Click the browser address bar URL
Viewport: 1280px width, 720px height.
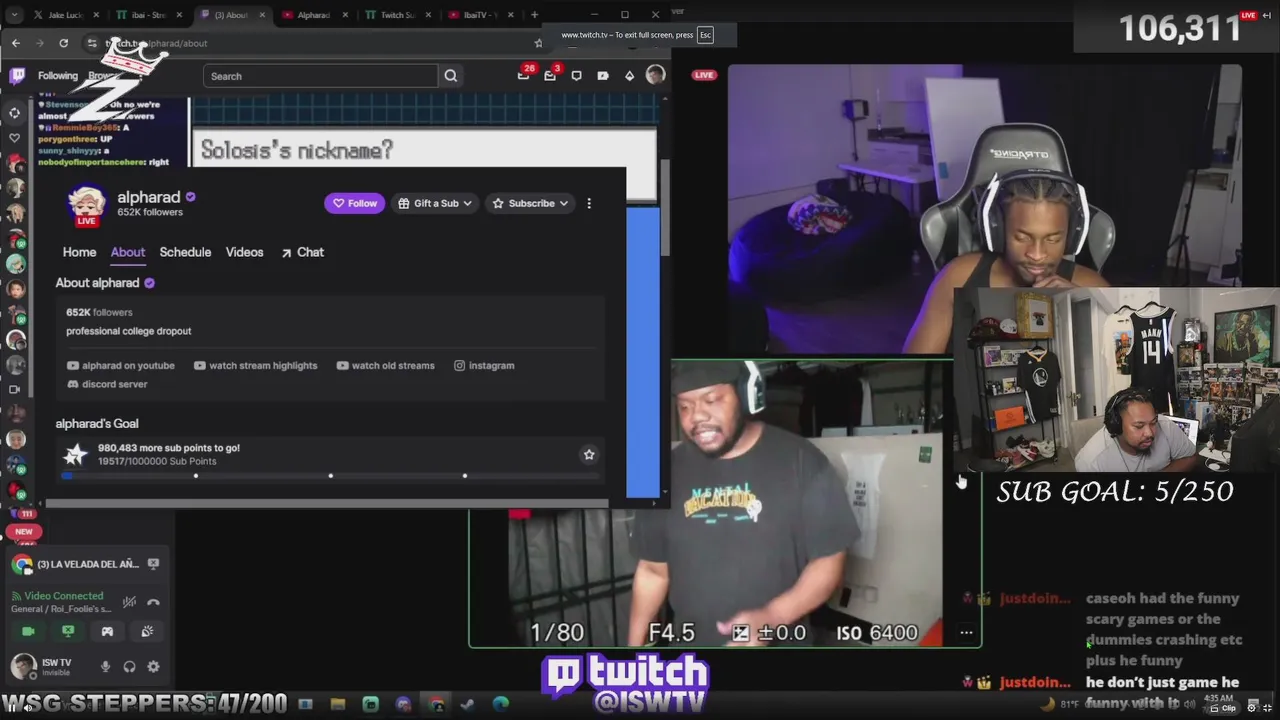coord(155,43)
